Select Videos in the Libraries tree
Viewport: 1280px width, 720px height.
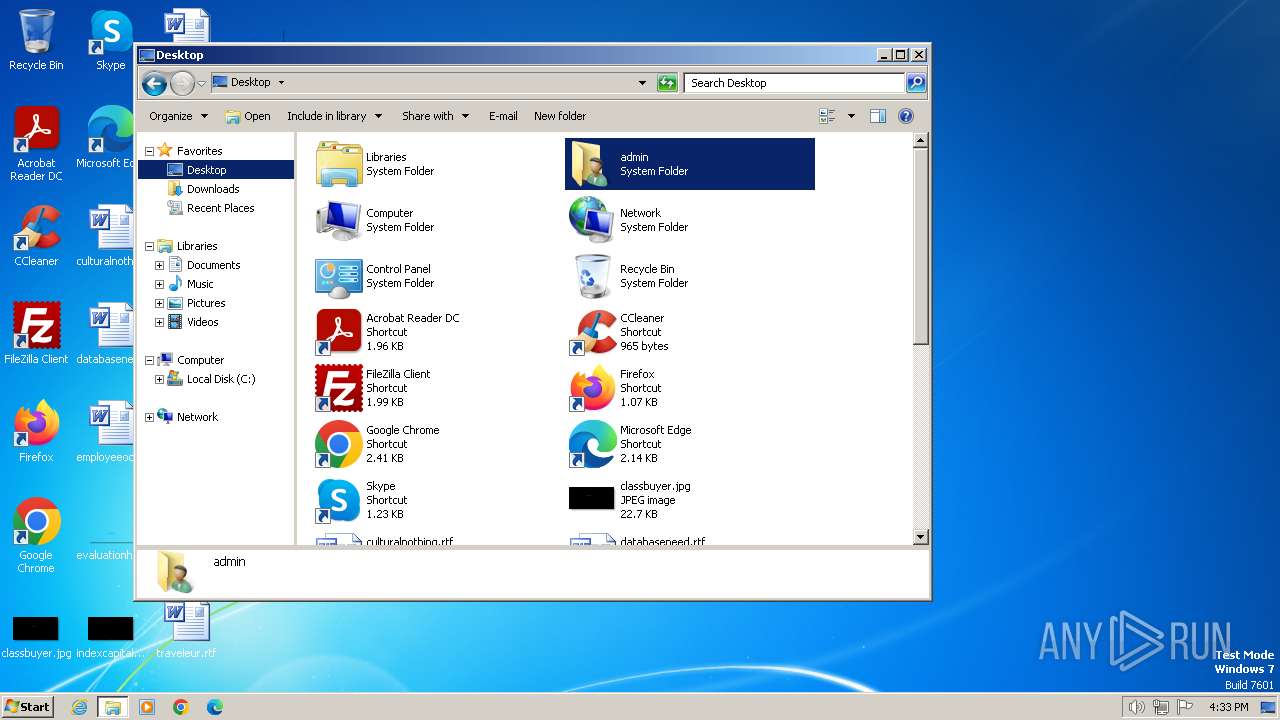coord(202,322)
